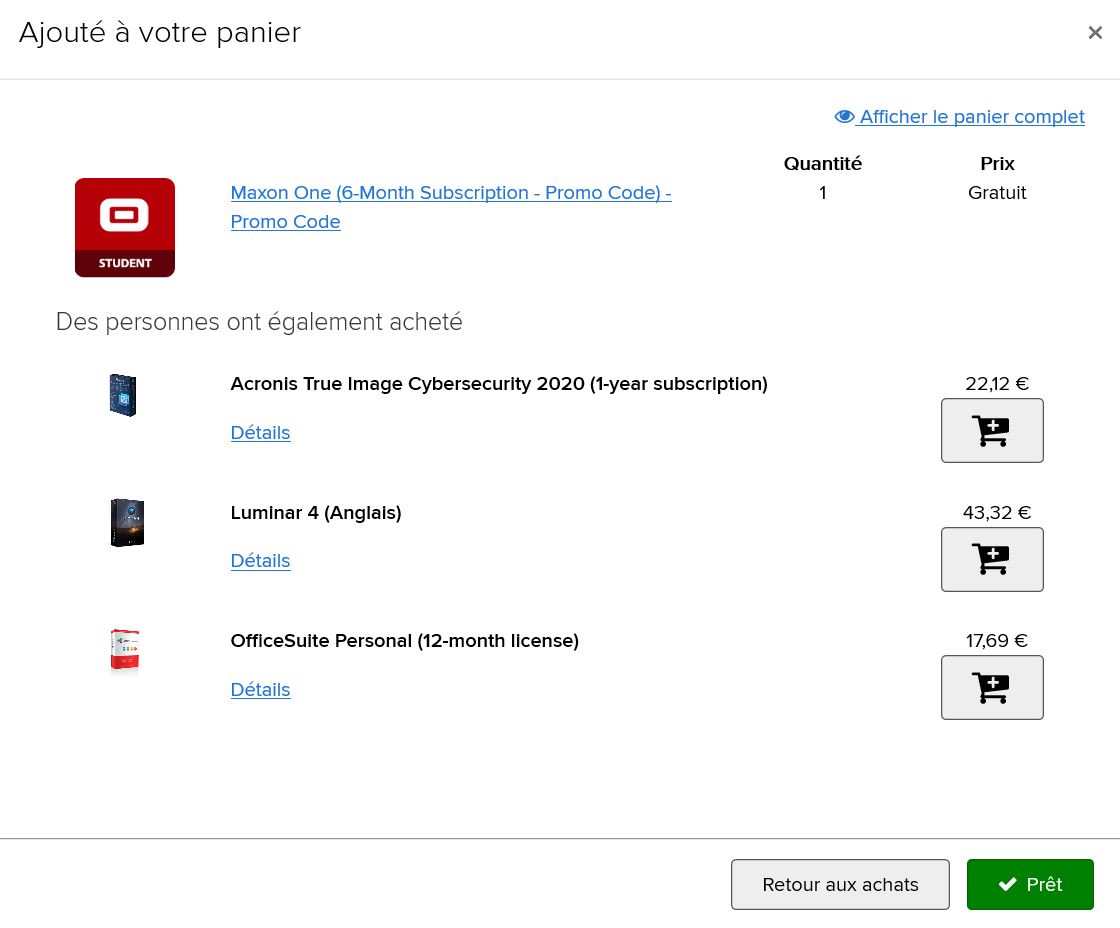
Task: Click the Acronis True Image product title
Action: click(499, 384)
